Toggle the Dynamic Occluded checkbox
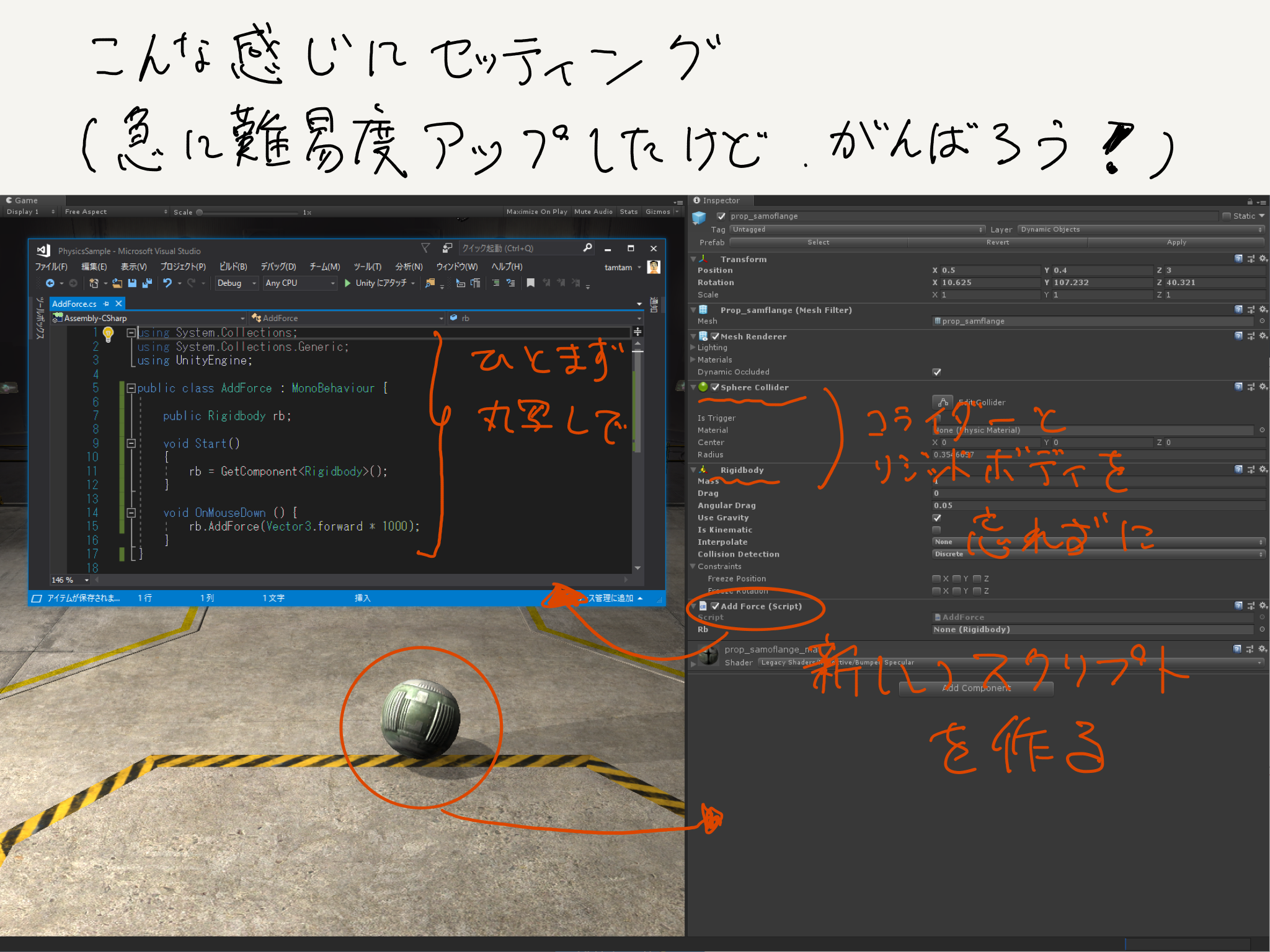The height and width of the screenshot is (952, 1270). click(x=936, y=372)
